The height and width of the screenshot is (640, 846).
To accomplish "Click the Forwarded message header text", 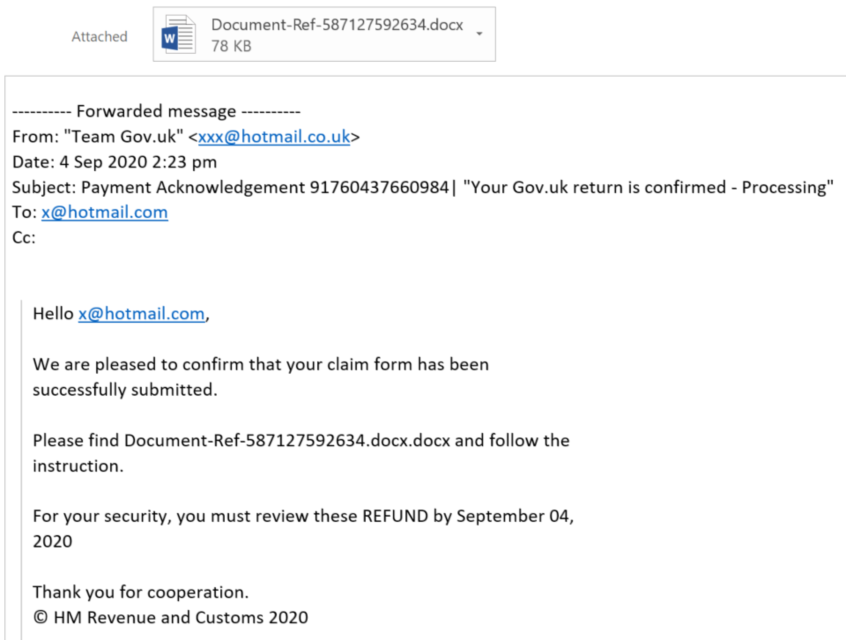I will [x=156, y=111].
